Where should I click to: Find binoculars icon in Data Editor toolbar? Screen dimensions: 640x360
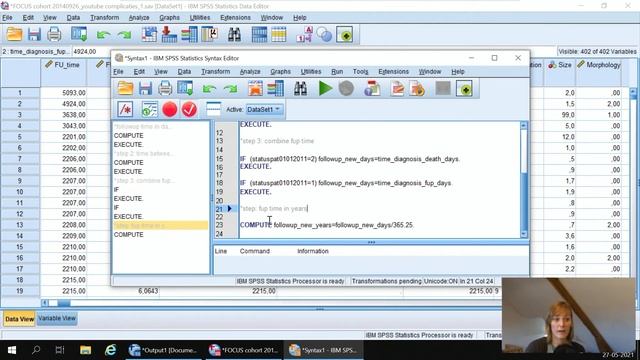234,35
